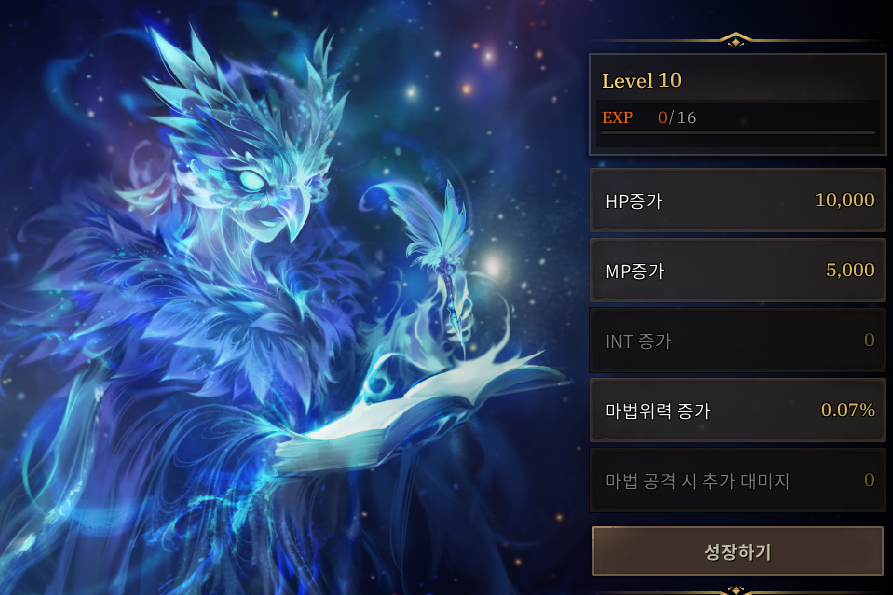Click the 0.07% magic power value
This screenshot has height=595, width=893.
coord(847,410)
